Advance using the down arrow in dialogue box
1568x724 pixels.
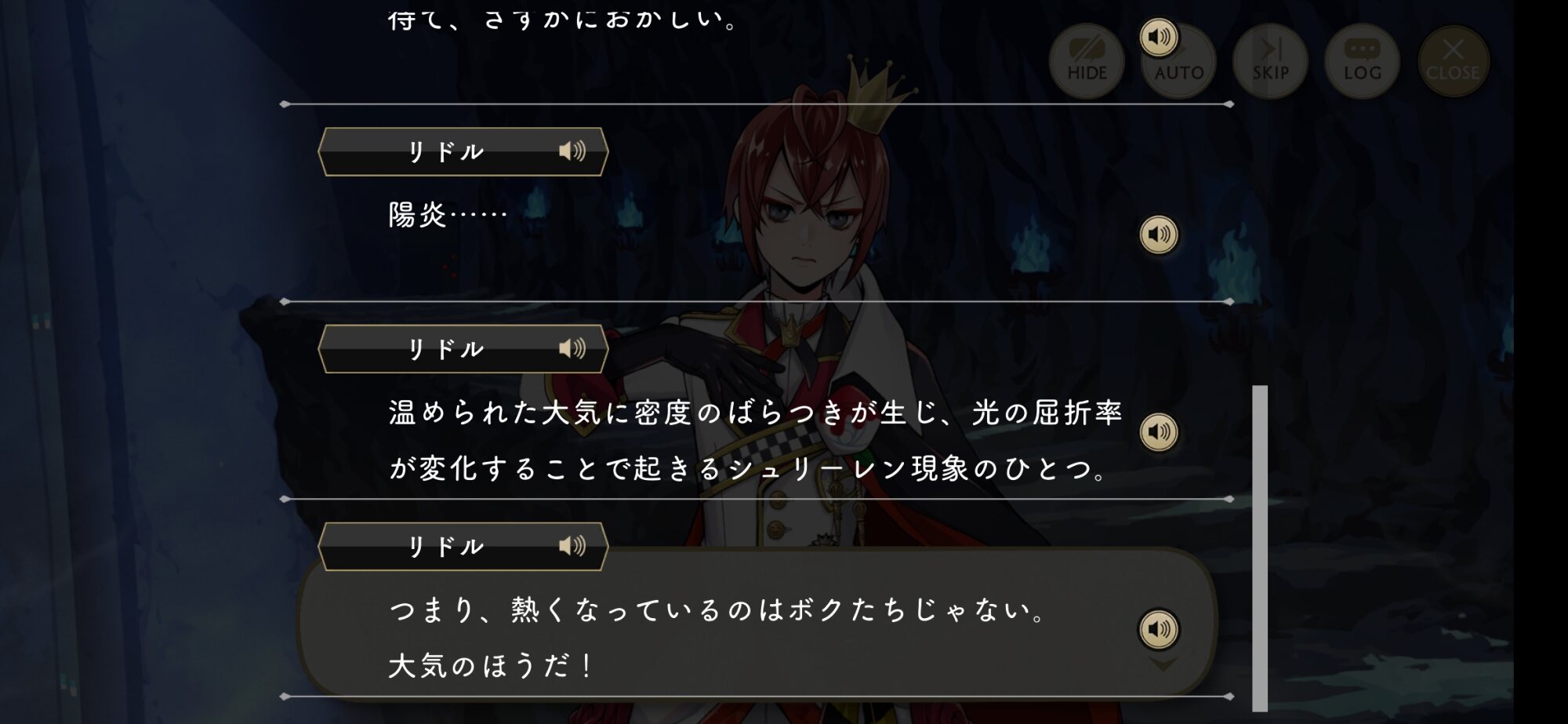coord(1163,665)
